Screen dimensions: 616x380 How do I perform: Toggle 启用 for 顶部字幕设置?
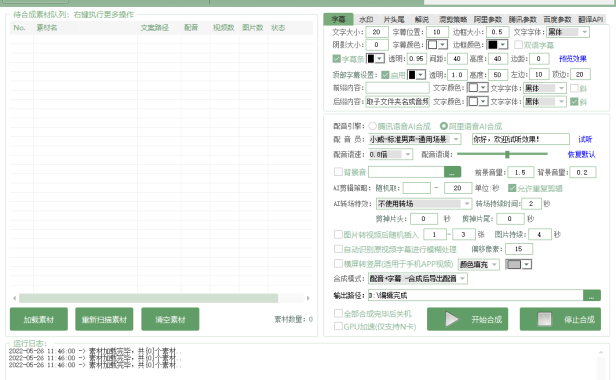pos(385,75)
